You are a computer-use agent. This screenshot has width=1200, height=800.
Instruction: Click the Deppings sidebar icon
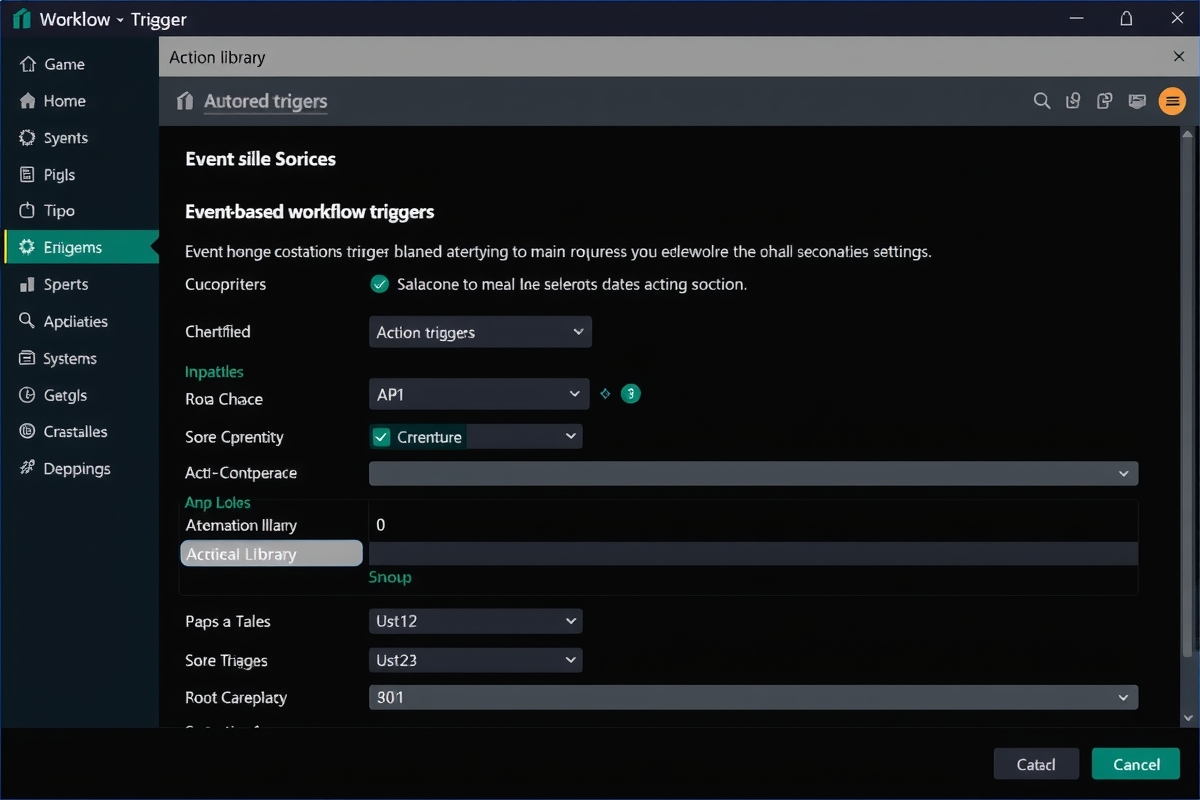click(x=27, y=468)
